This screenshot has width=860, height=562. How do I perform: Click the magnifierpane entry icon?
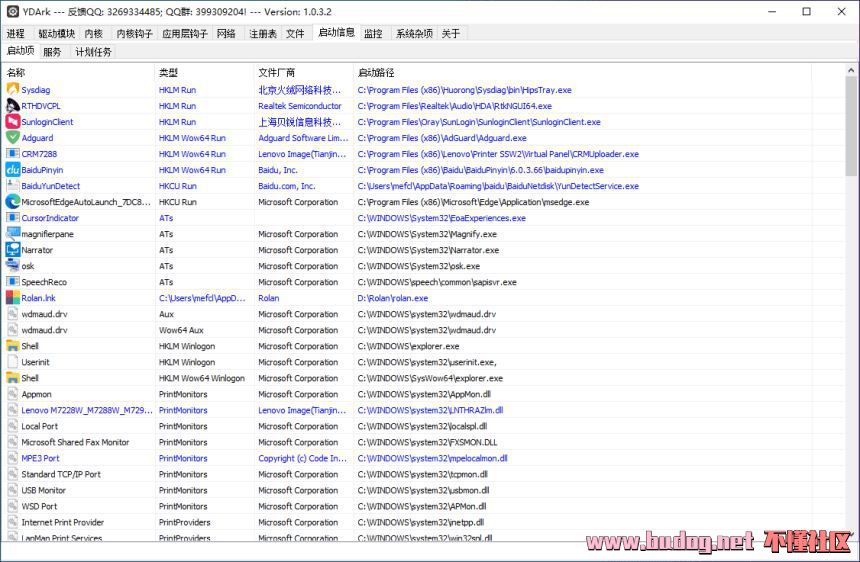[13, 234]
